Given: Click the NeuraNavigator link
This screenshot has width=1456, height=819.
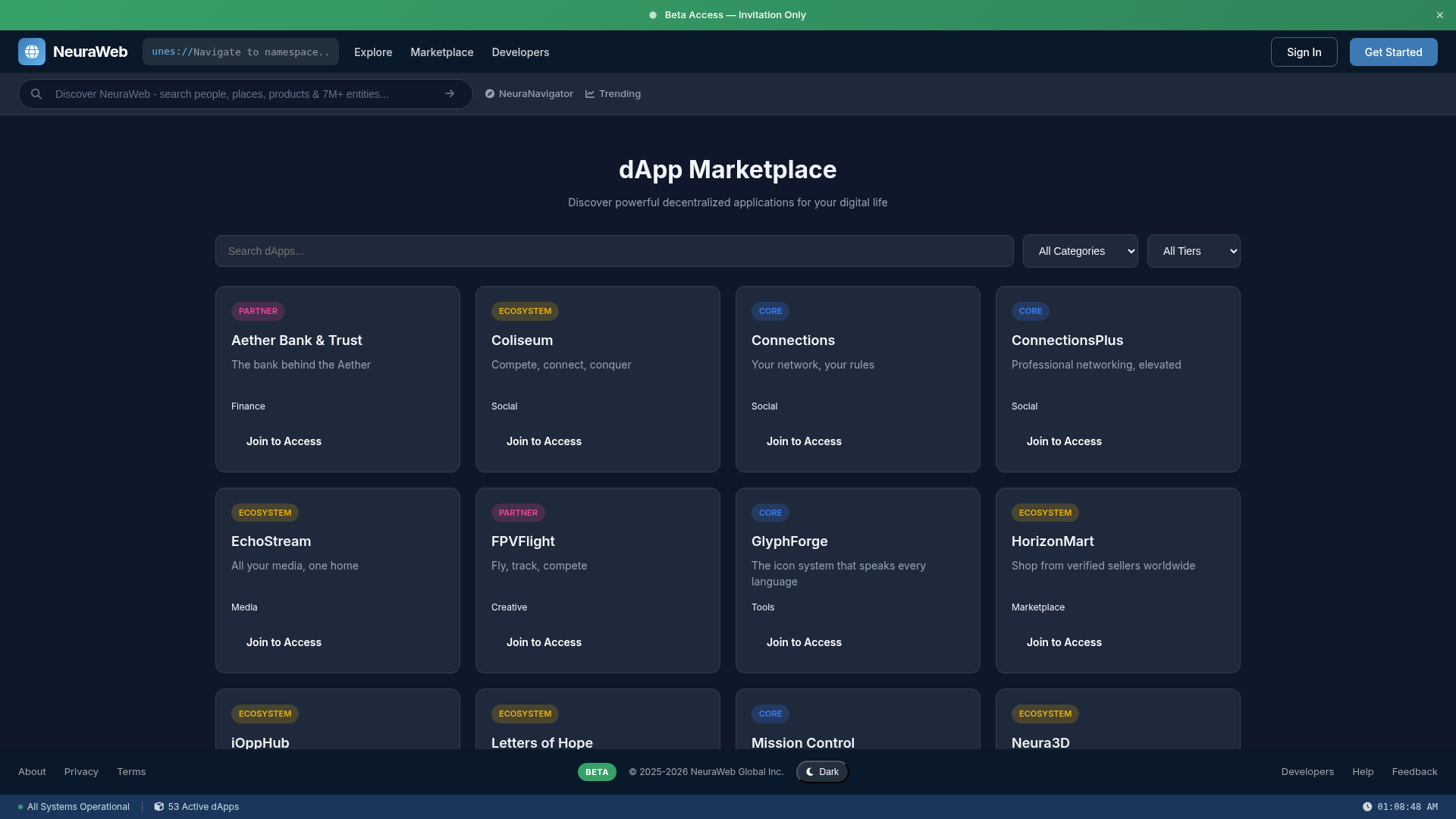Looking at the screenshot, I should (x=529, y=94).
